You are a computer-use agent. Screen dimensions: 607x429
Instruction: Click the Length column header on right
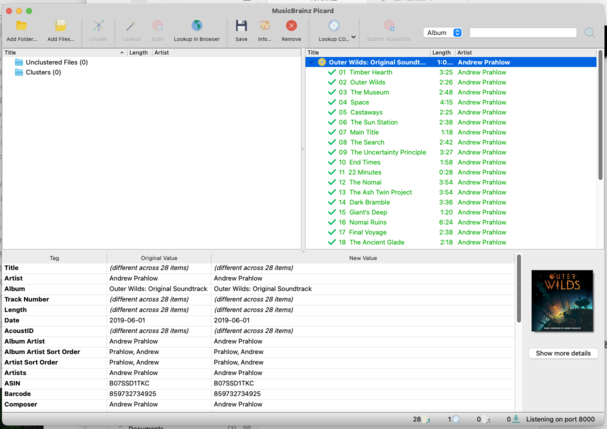click(441, 52)
